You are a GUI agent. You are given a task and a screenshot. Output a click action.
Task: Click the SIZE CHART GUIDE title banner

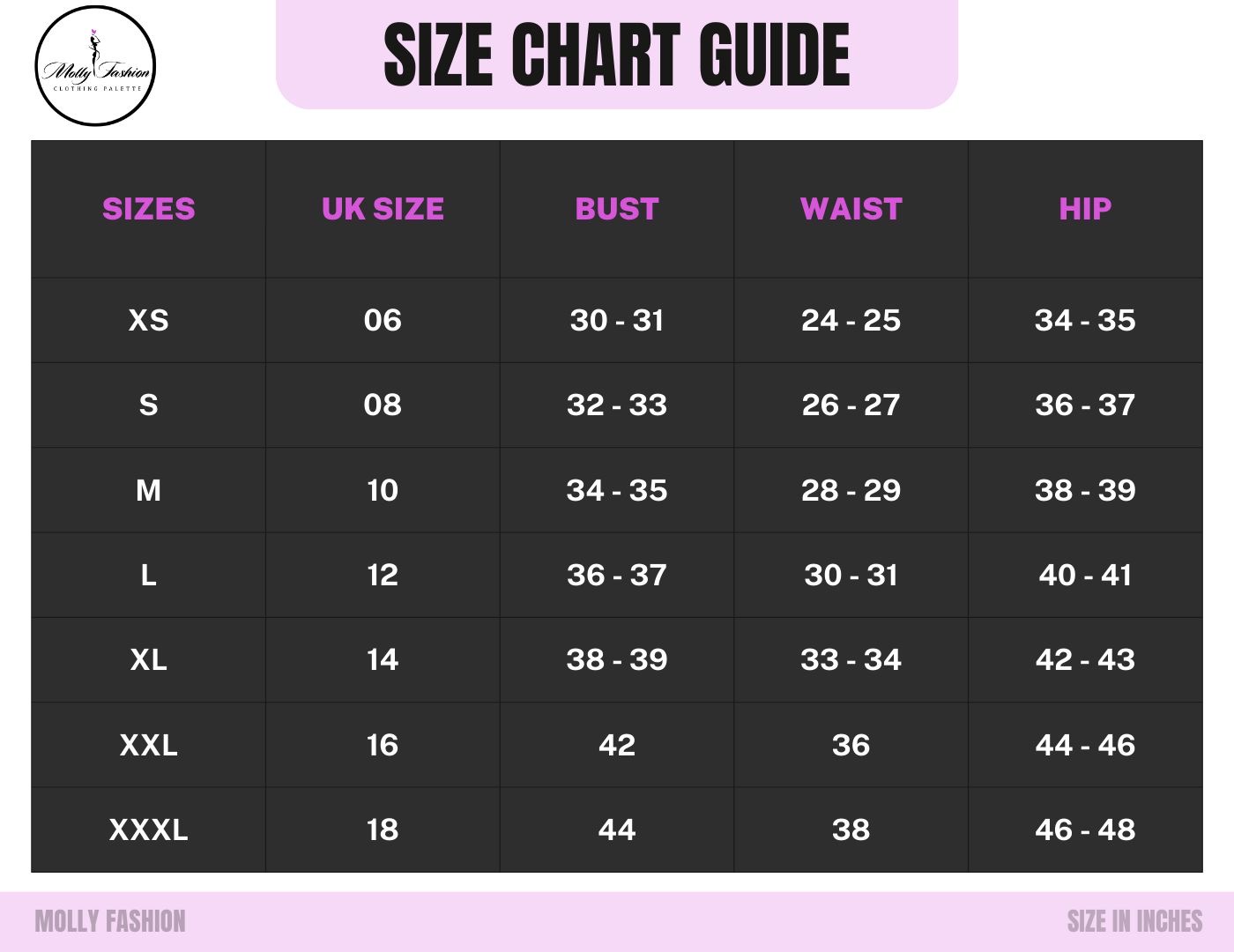point(617,55)
